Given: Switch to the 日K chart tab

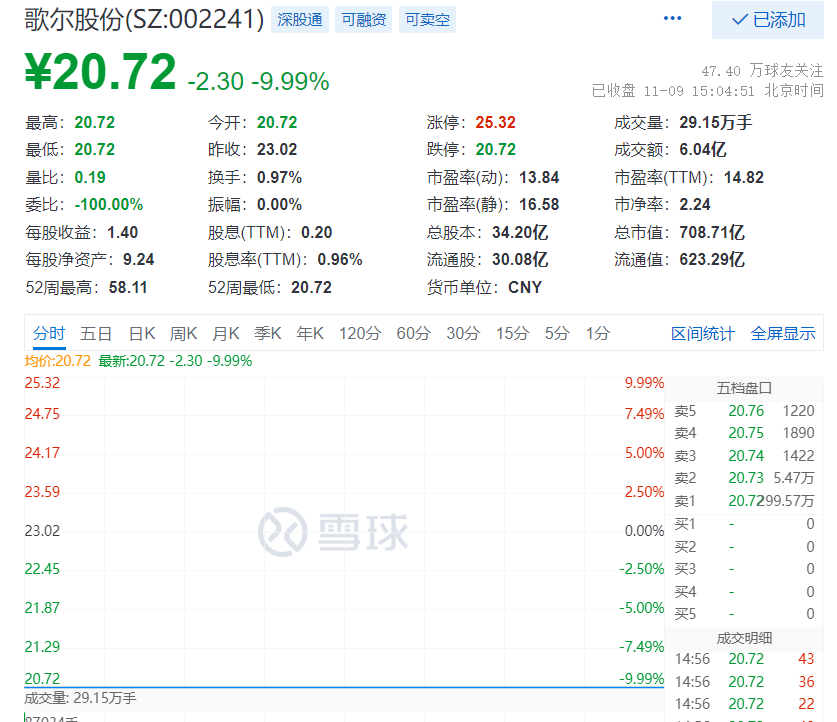Looking at the screenshot, I should [142, 334].
